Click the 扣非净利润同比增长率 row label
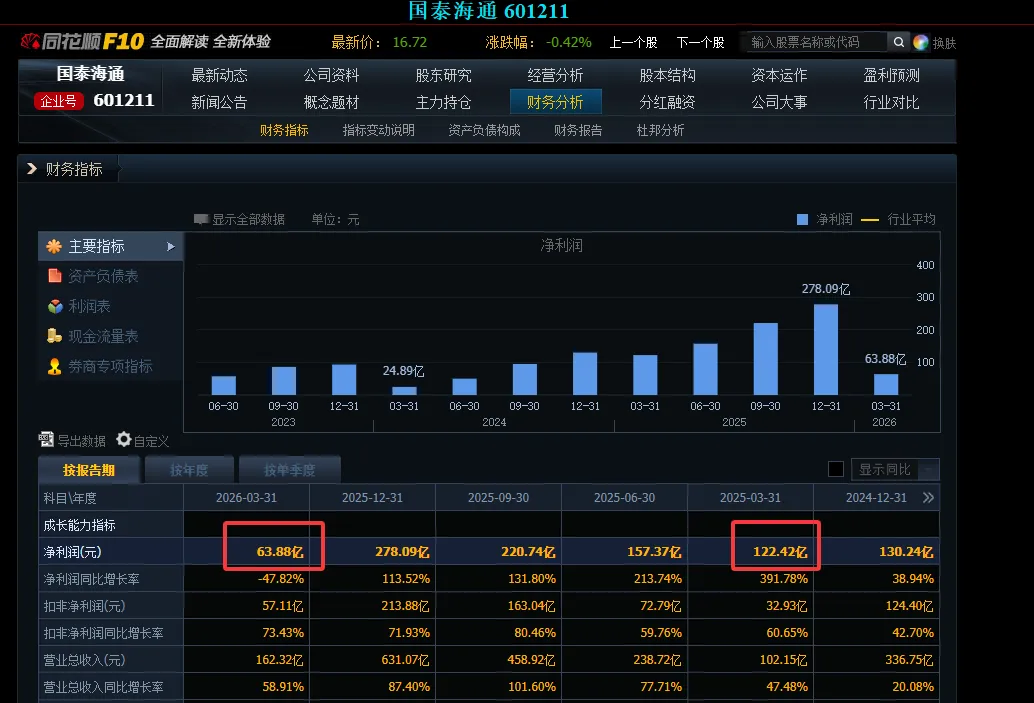This screenshot has height=703, width=1034. [104, 633]
